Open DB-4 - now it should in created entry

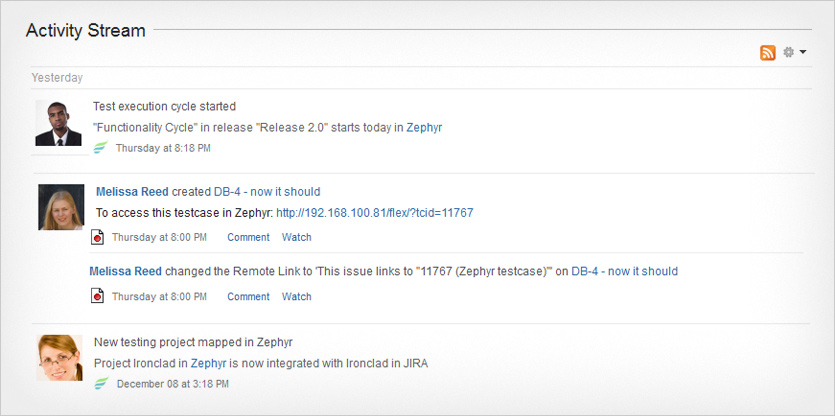point(267,192)
